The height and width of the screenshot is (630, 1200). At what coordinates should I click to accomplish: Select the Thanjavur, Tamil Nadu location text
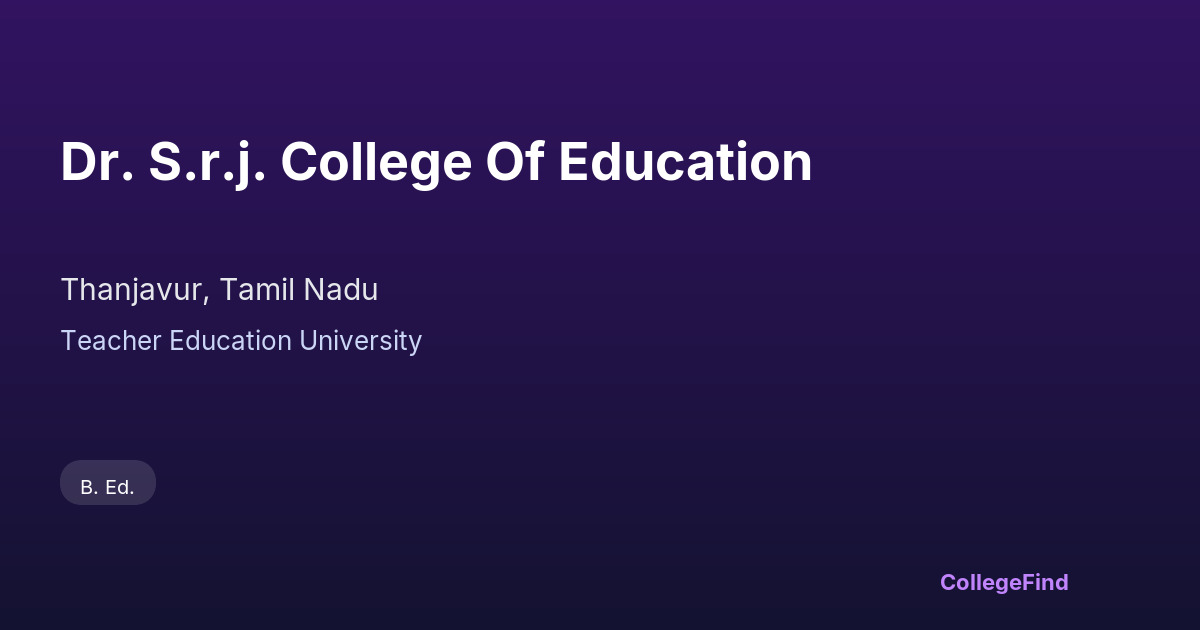tap(219, 290)
